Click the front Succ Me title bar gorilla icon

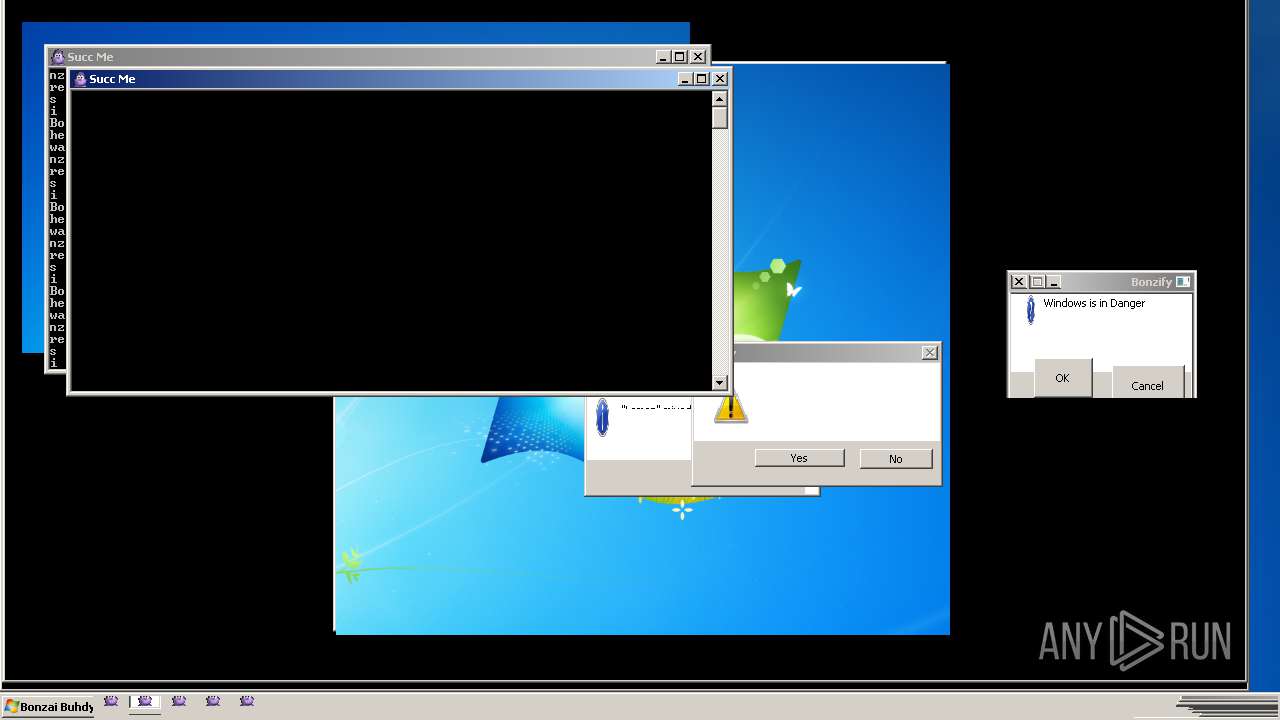coord(80,79)
